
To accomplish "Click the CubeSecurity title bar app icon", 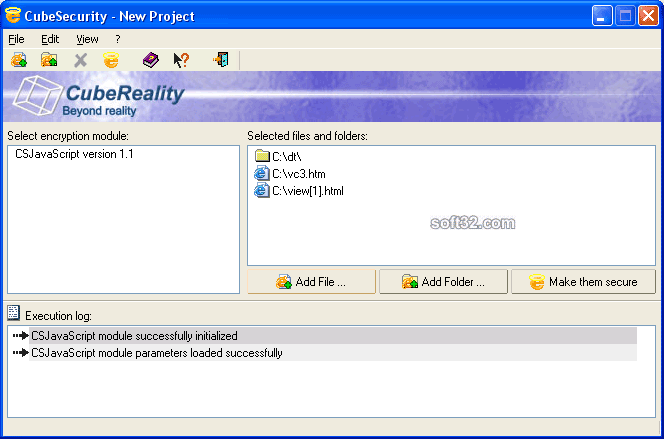I will coord(13,15).
